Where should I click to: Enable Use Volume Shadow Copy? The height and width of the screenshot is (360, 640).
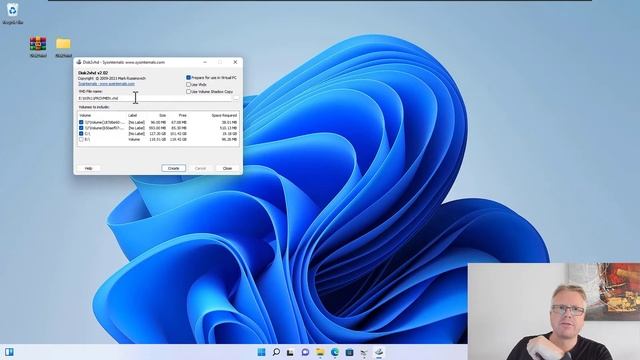pyautogui.click(x=189, y=92)
